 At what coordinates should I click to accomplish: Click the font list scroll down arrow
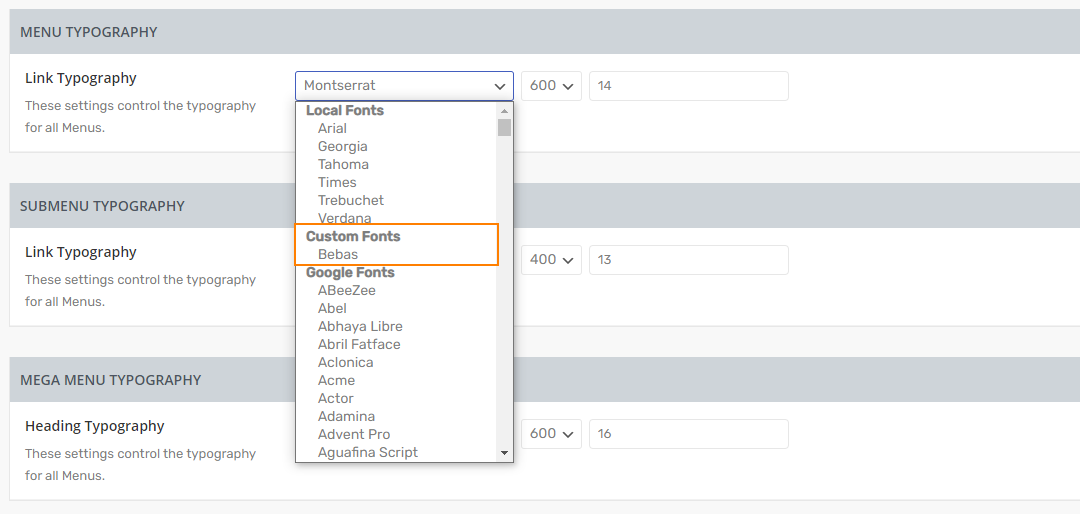point(505,453)
